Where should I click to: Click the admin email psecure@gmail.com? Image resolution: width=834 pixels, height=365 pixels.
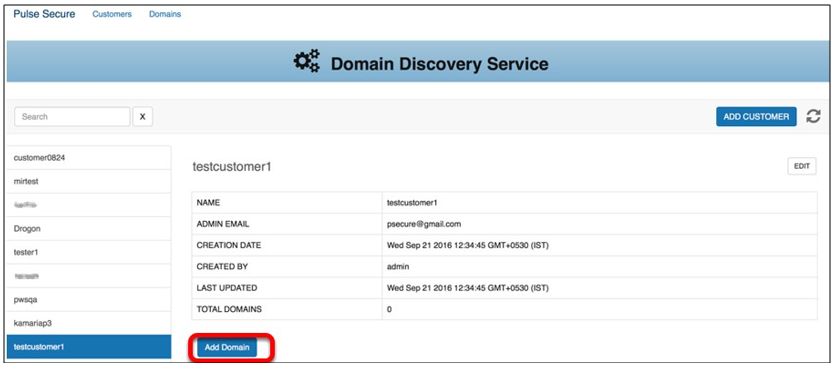tap(424, 224)
